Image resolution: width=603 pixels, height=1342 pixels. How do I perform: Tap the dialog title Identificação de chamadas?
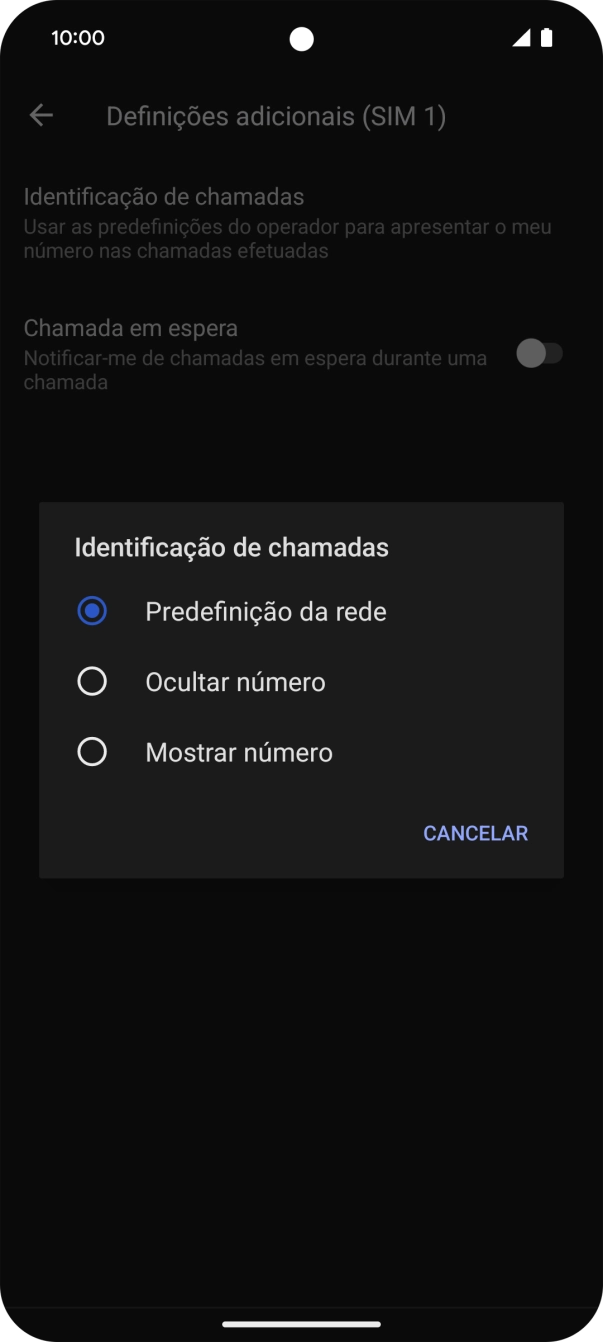[x=232, y=547]
